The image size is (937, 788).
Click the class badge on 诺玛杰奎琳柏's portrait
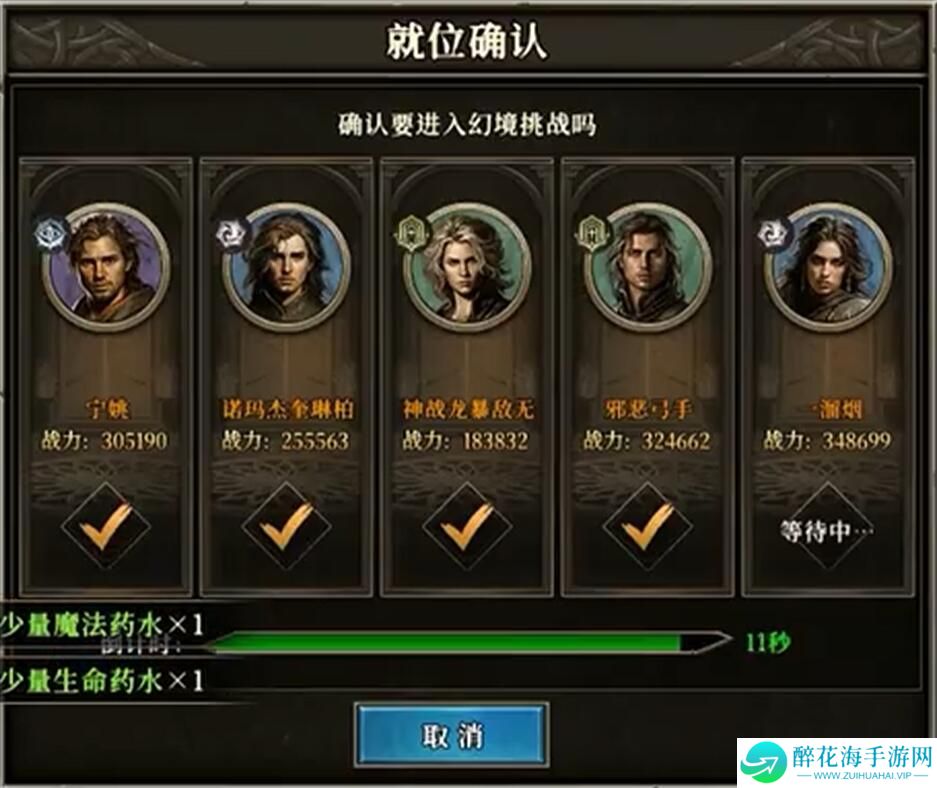pos(230,234)
